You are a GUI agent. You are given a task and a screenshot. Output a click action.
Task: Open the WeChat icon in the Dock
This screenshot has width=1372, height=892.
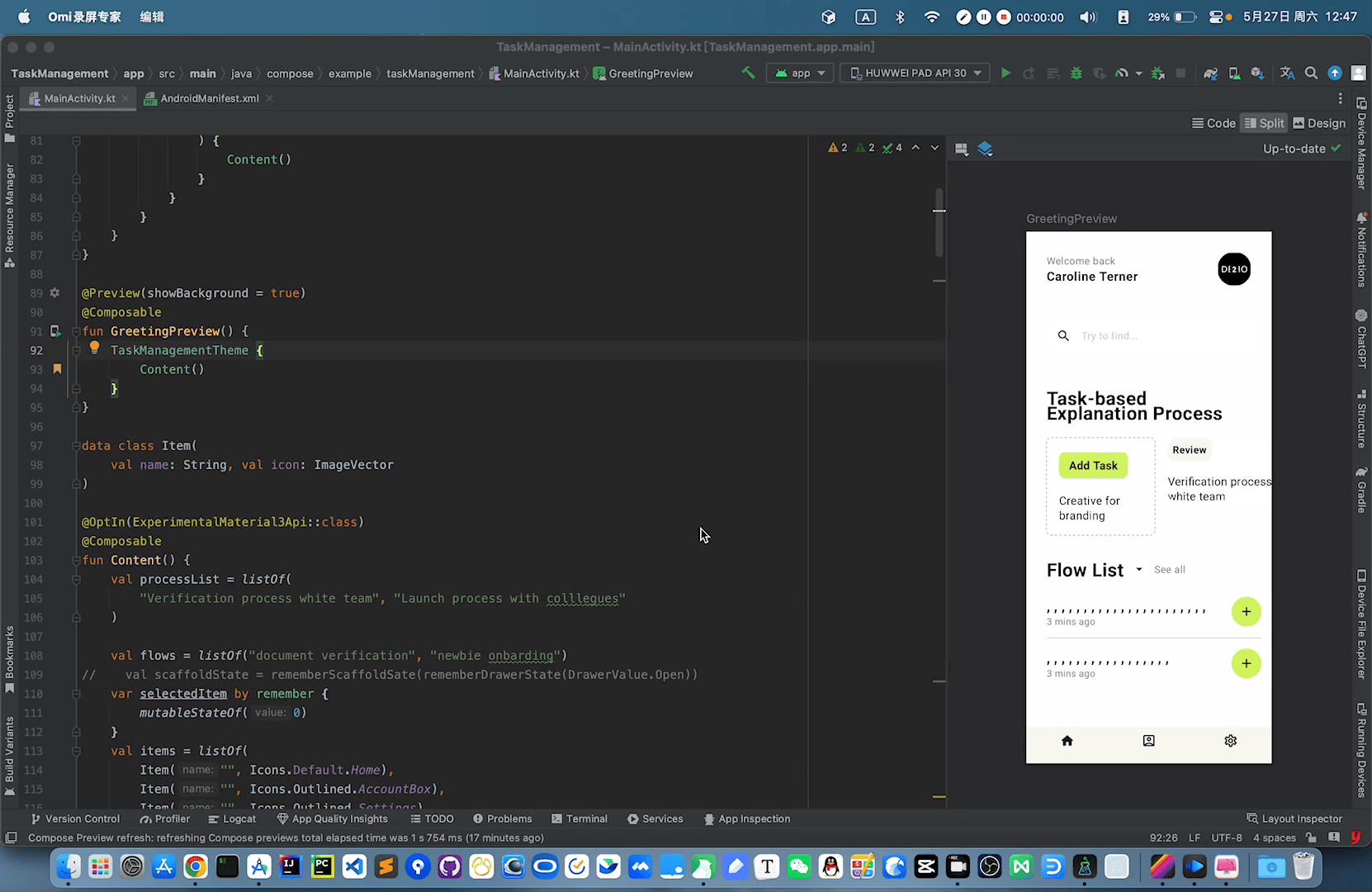(799, 866)
